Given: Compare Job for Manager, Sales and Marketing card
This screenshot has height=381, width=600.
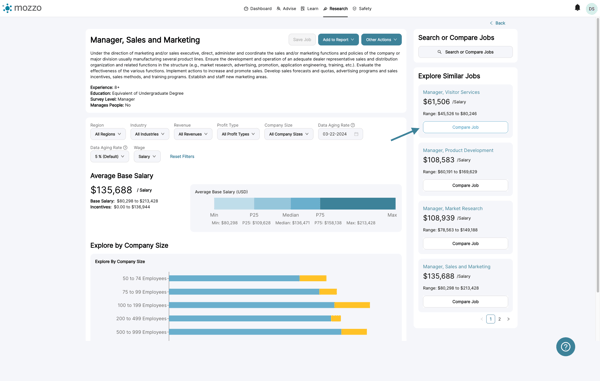Looking at the screenshot, I should click(x=465, y=302).
